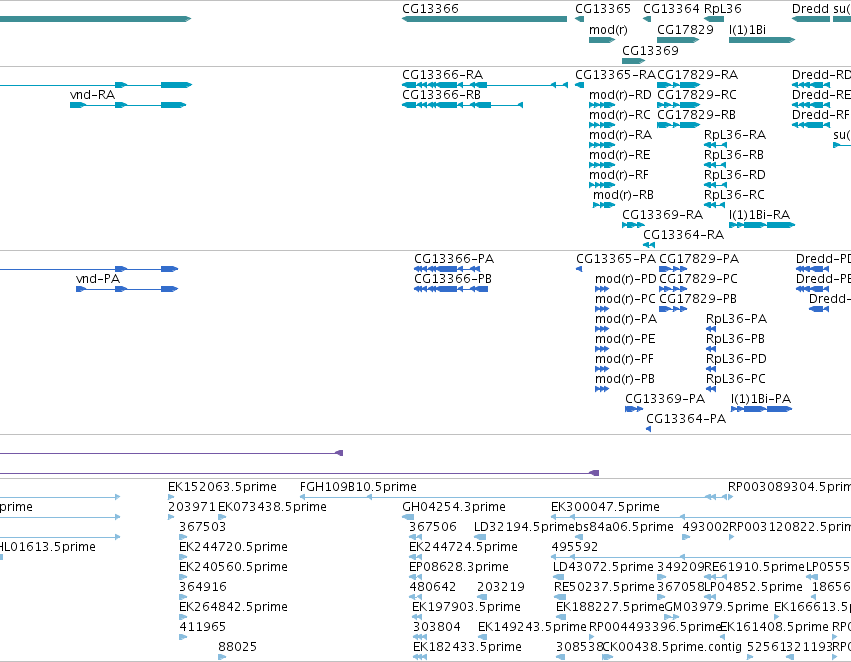Click the CG13369 gene label
The height and width of the screenshot is (662, 851).
coord(650,50)
